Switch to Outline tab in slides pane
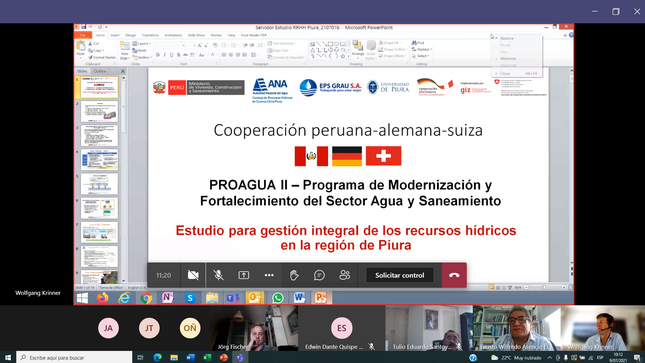The image size is (645, 363). tap(100, 71)
